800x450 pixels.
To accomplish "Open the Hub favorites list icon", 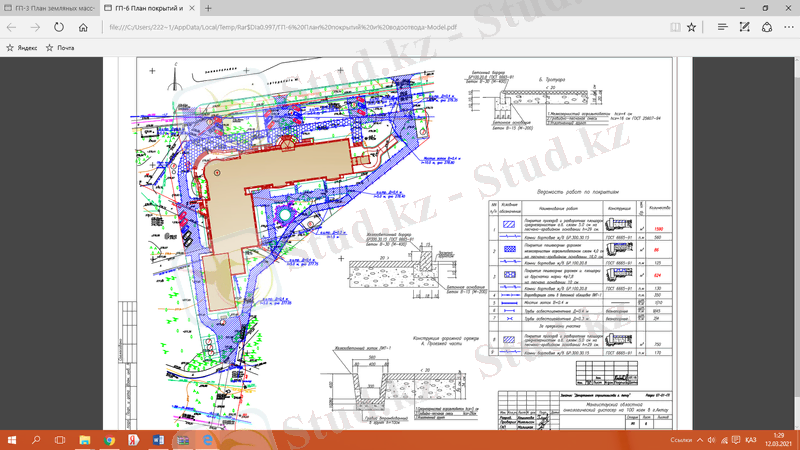I will [713, 29].
